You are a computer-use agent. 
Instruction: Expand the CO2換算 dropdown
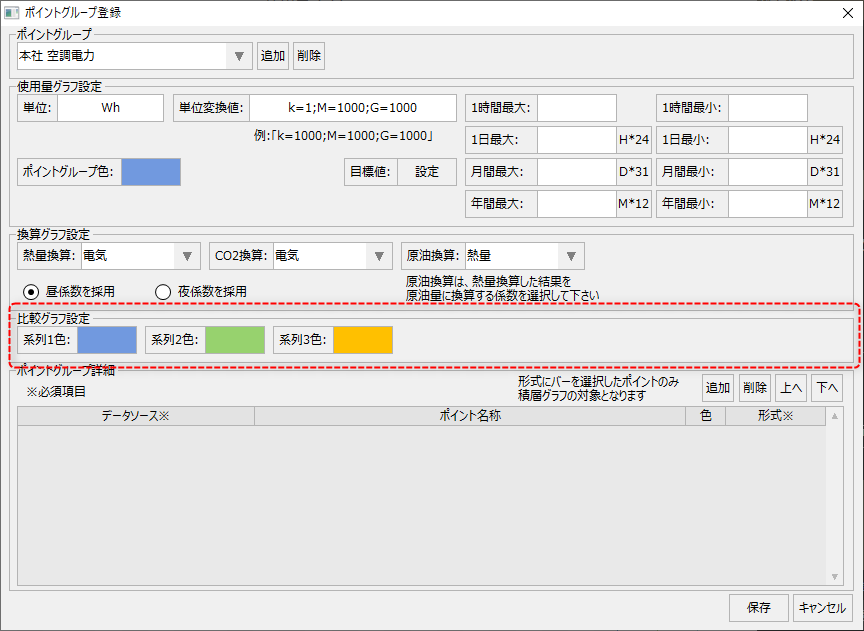click(379, 256)
